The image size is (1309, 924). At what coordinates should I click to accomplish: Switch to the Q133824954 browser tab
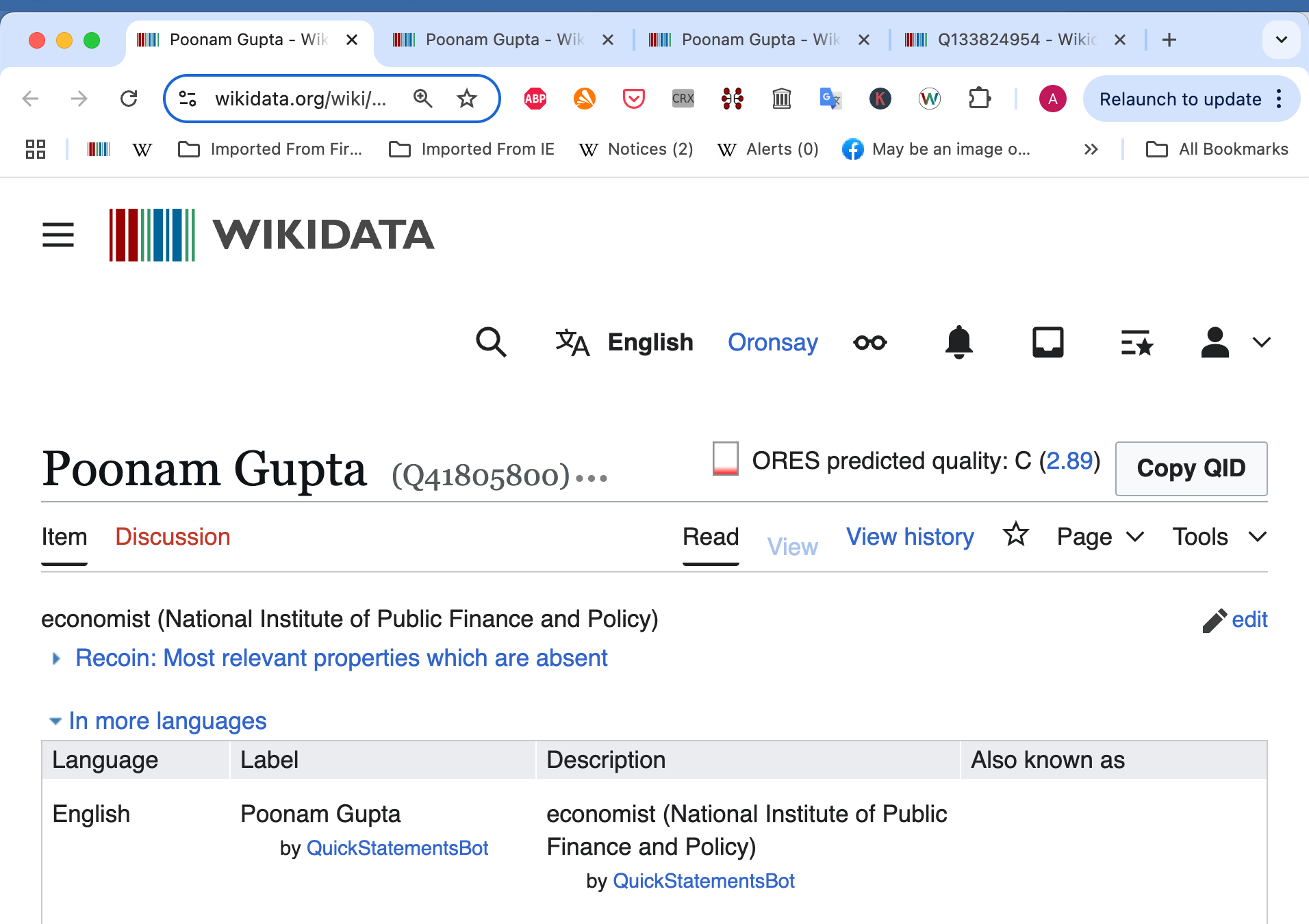coord(1015,40)
